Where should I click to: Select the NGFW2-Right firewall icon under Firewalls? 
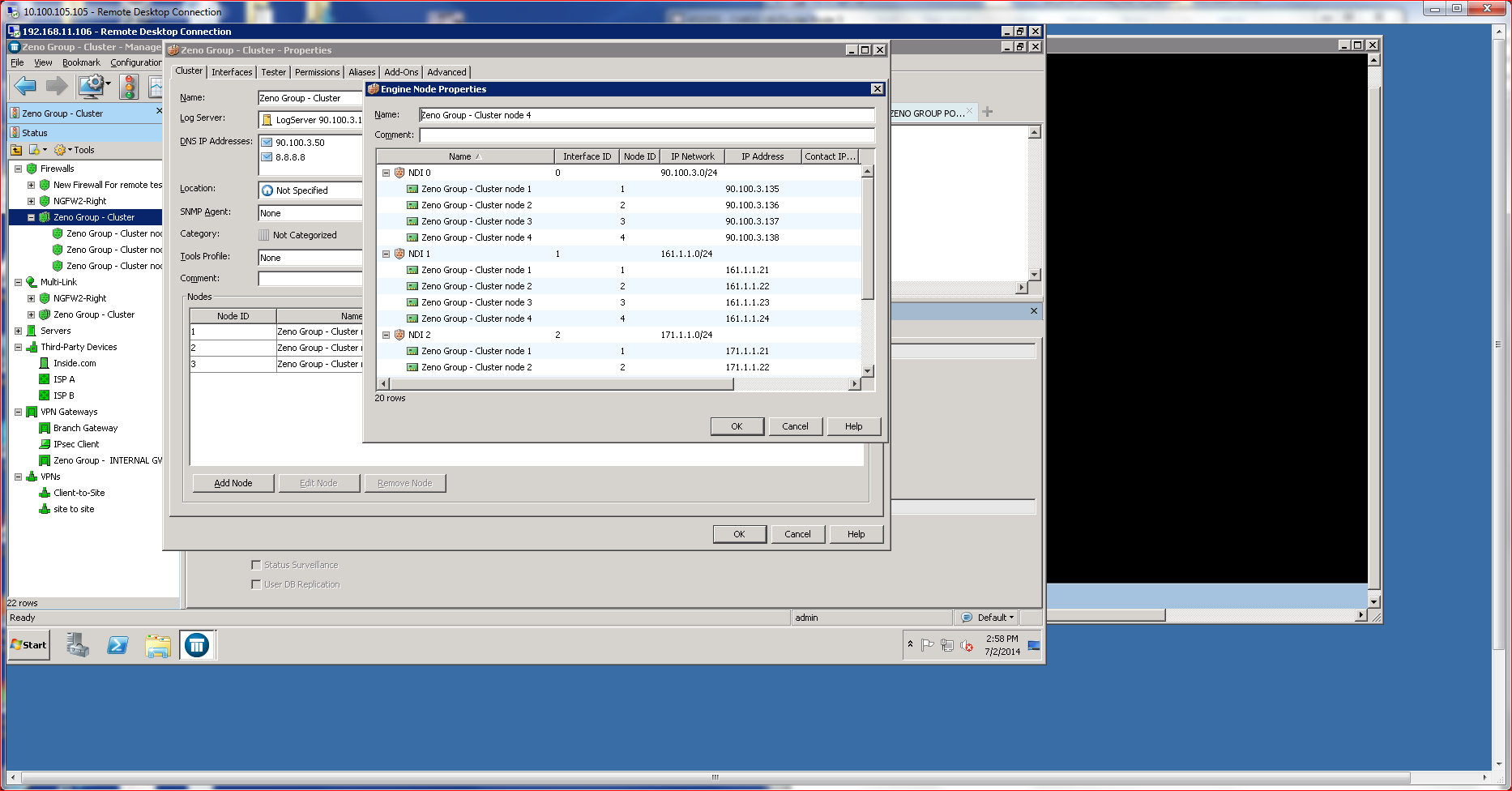coord(45,201)
